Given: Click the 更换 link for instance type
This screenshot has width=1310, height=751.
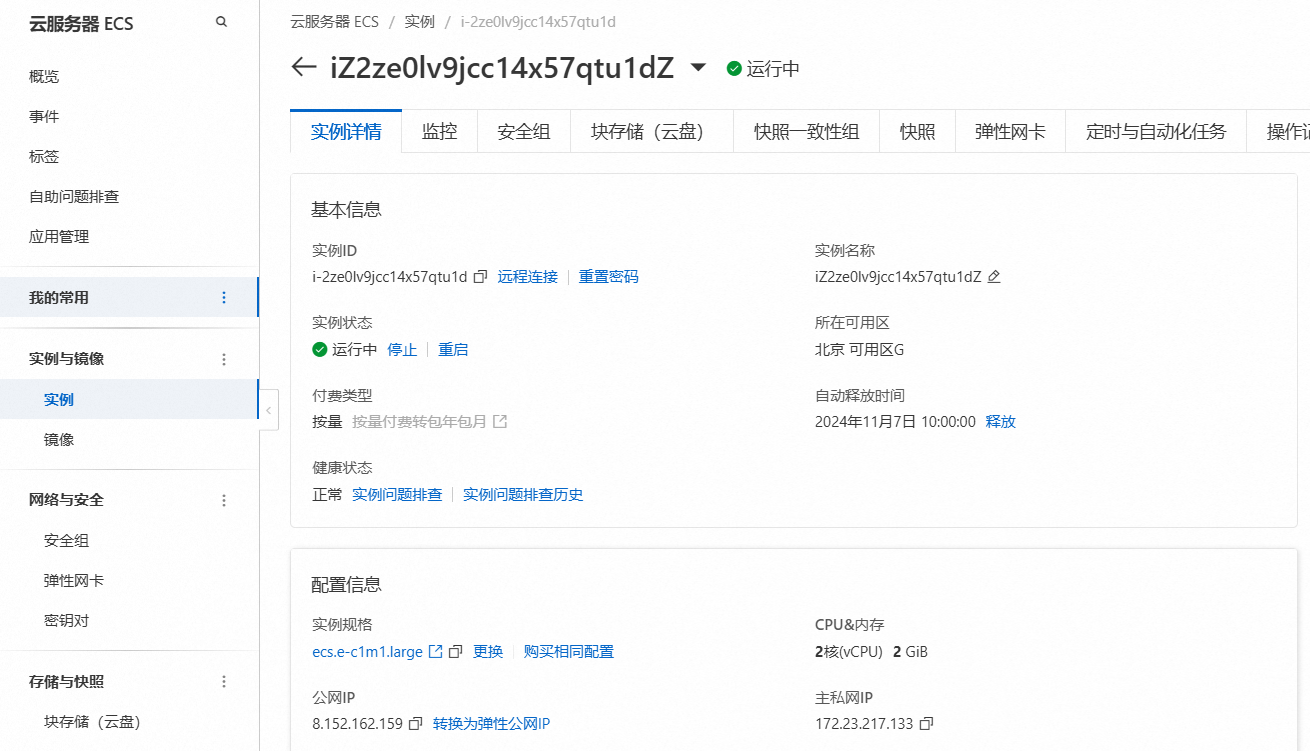Looking at the screenshot, I should point(488,652).
